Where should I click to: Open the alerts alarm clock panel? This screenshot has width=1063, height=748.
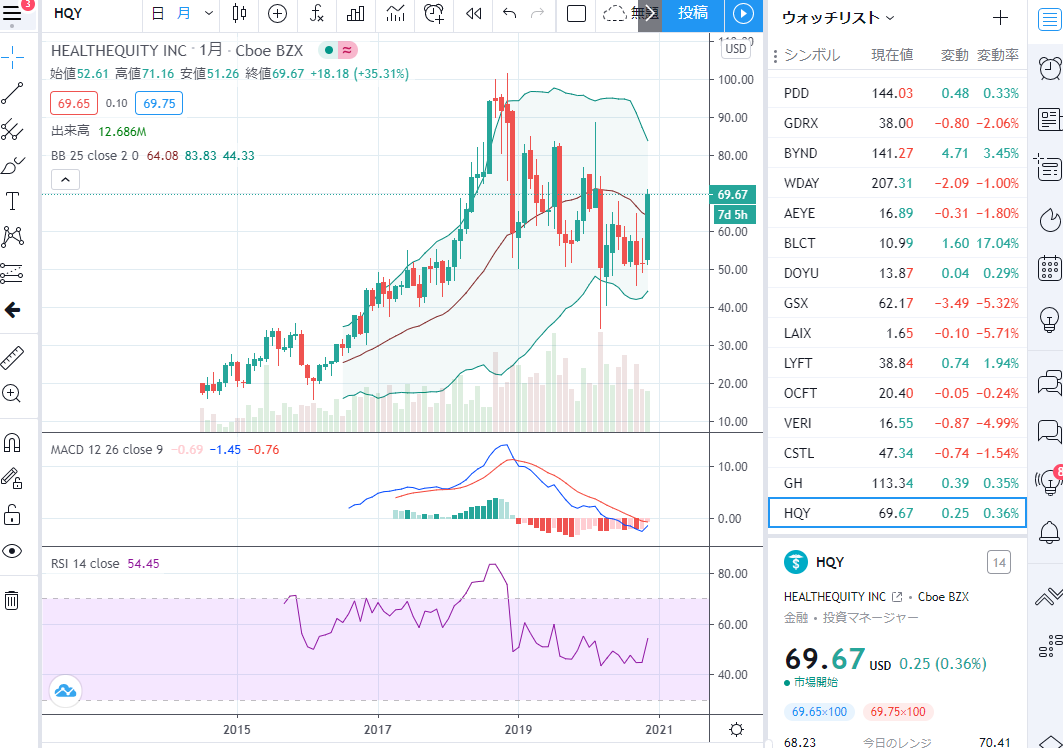pos(1049,68)
